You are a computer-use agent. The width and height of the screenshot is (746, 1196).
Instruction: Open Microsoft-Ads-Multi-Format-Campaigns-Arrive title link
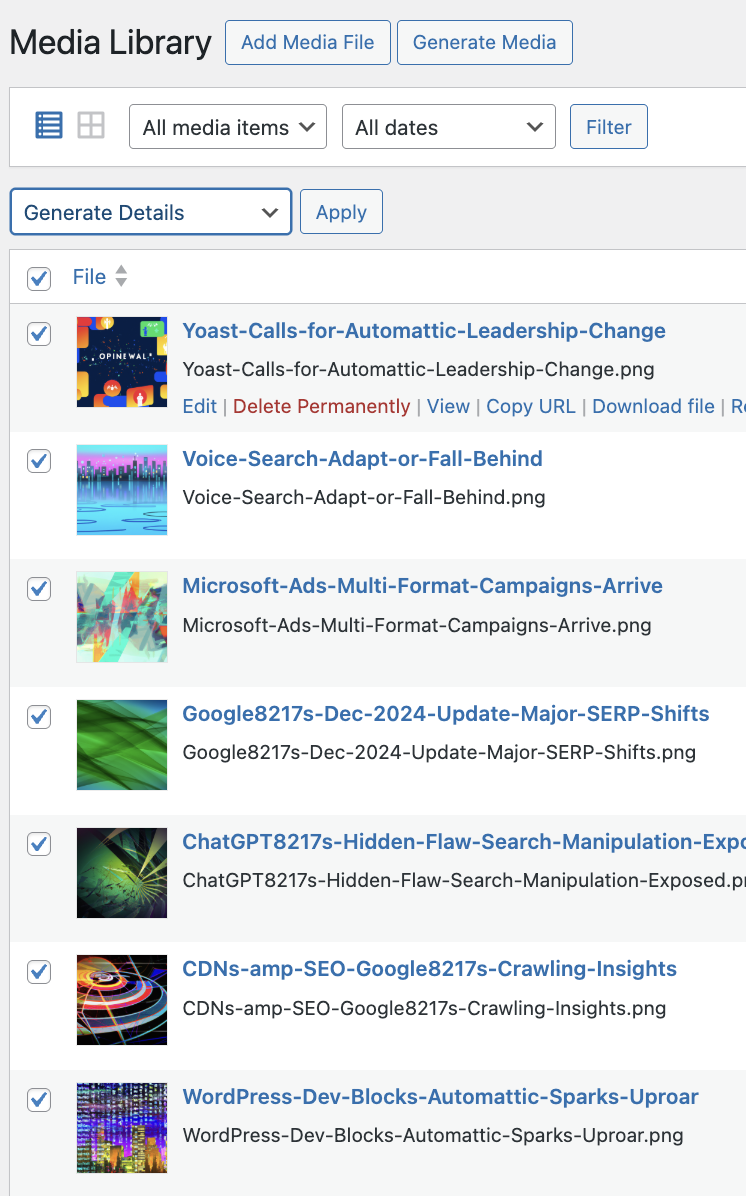(x=422, y=586)
